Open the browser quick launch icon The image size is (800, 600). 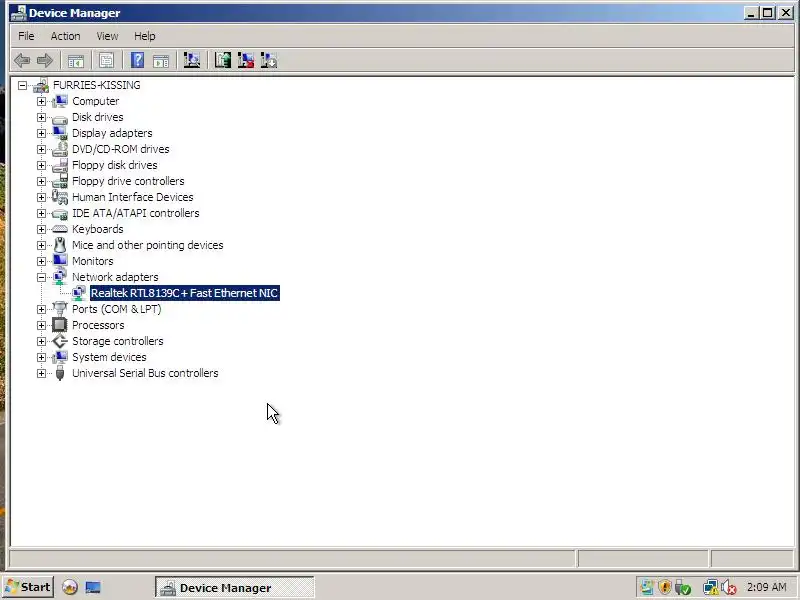click(x=70, y=587)
